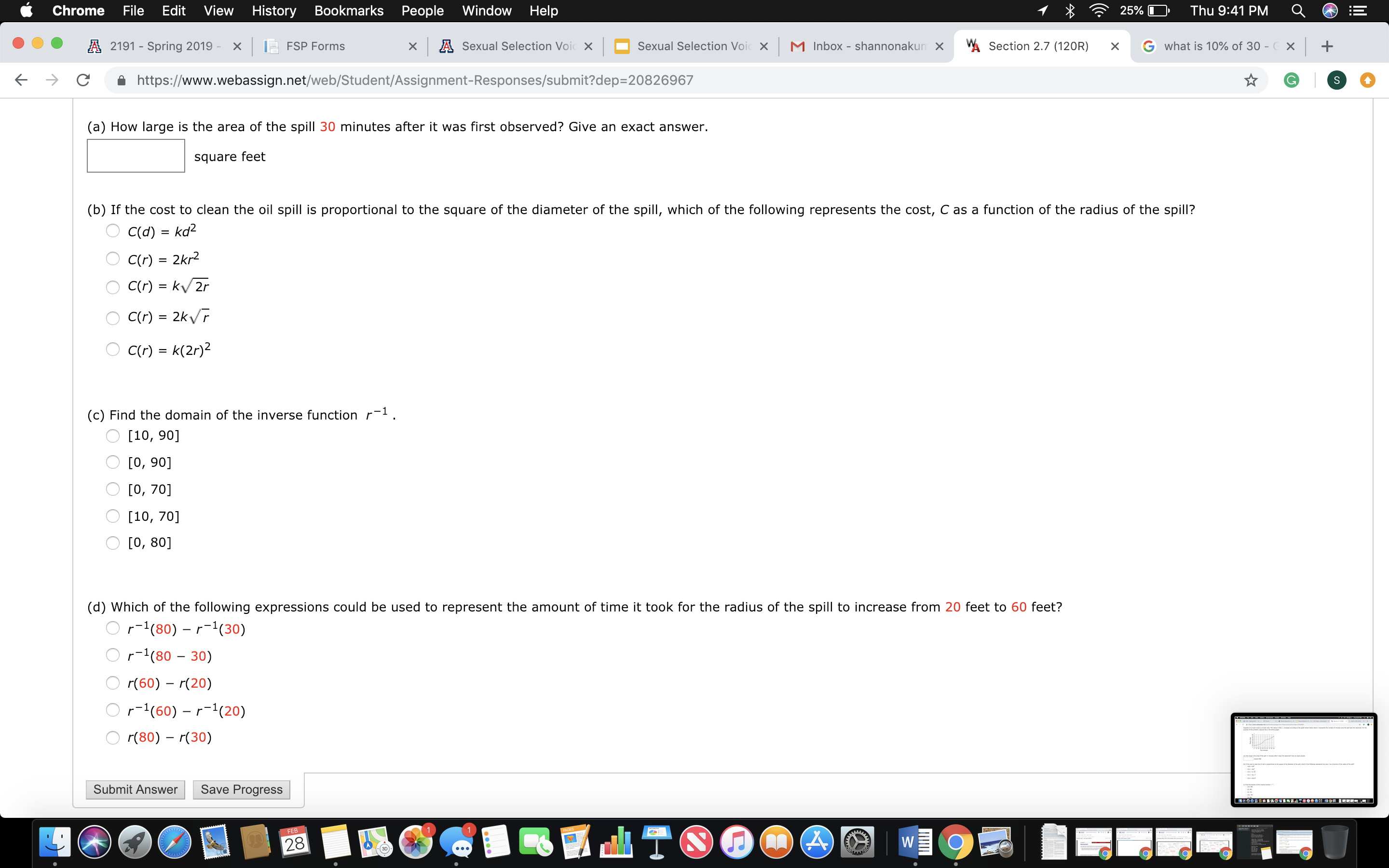Open the Chrome profile menu

(x=1337, y=80)
